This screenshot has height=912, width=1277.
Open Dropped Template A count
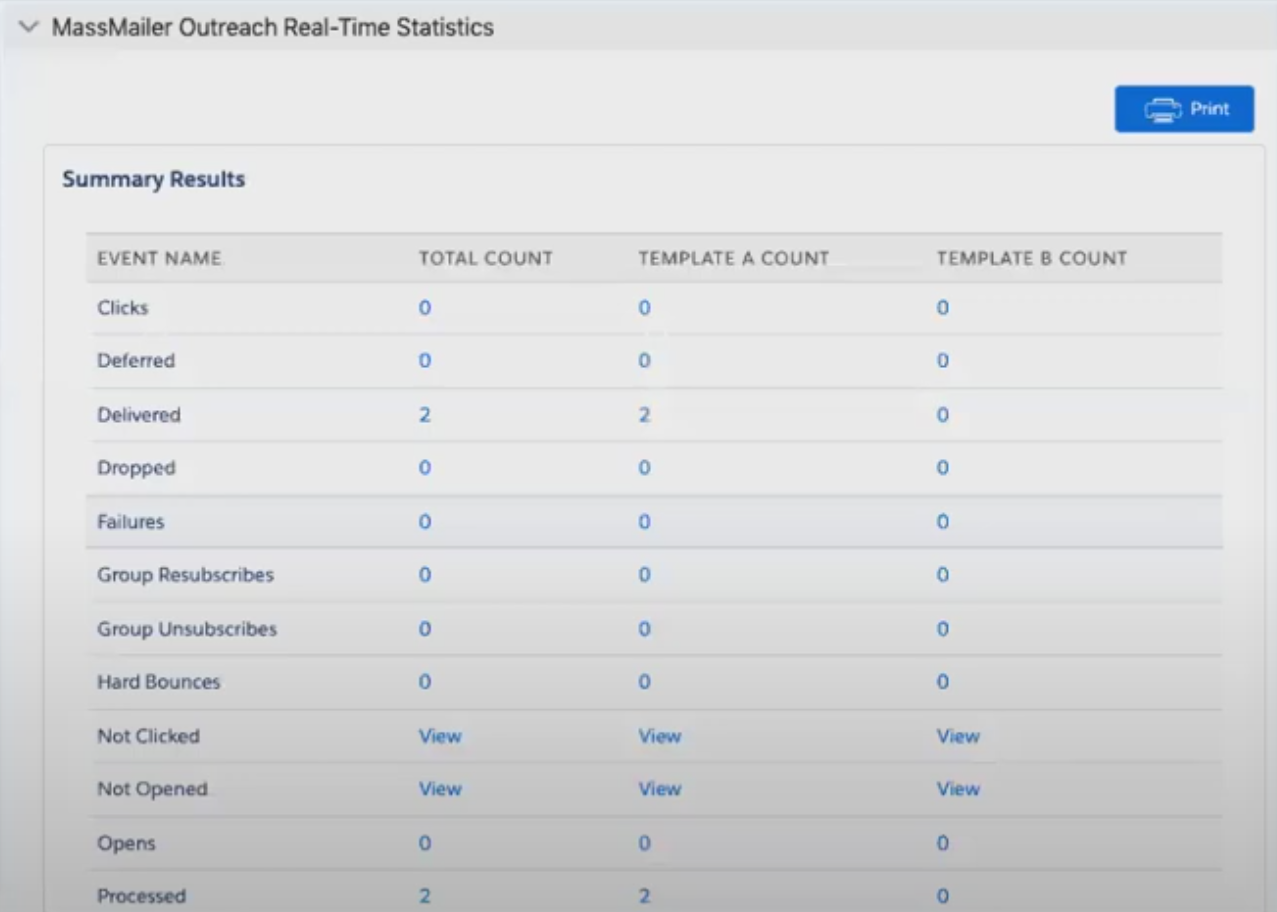[644, 468]
